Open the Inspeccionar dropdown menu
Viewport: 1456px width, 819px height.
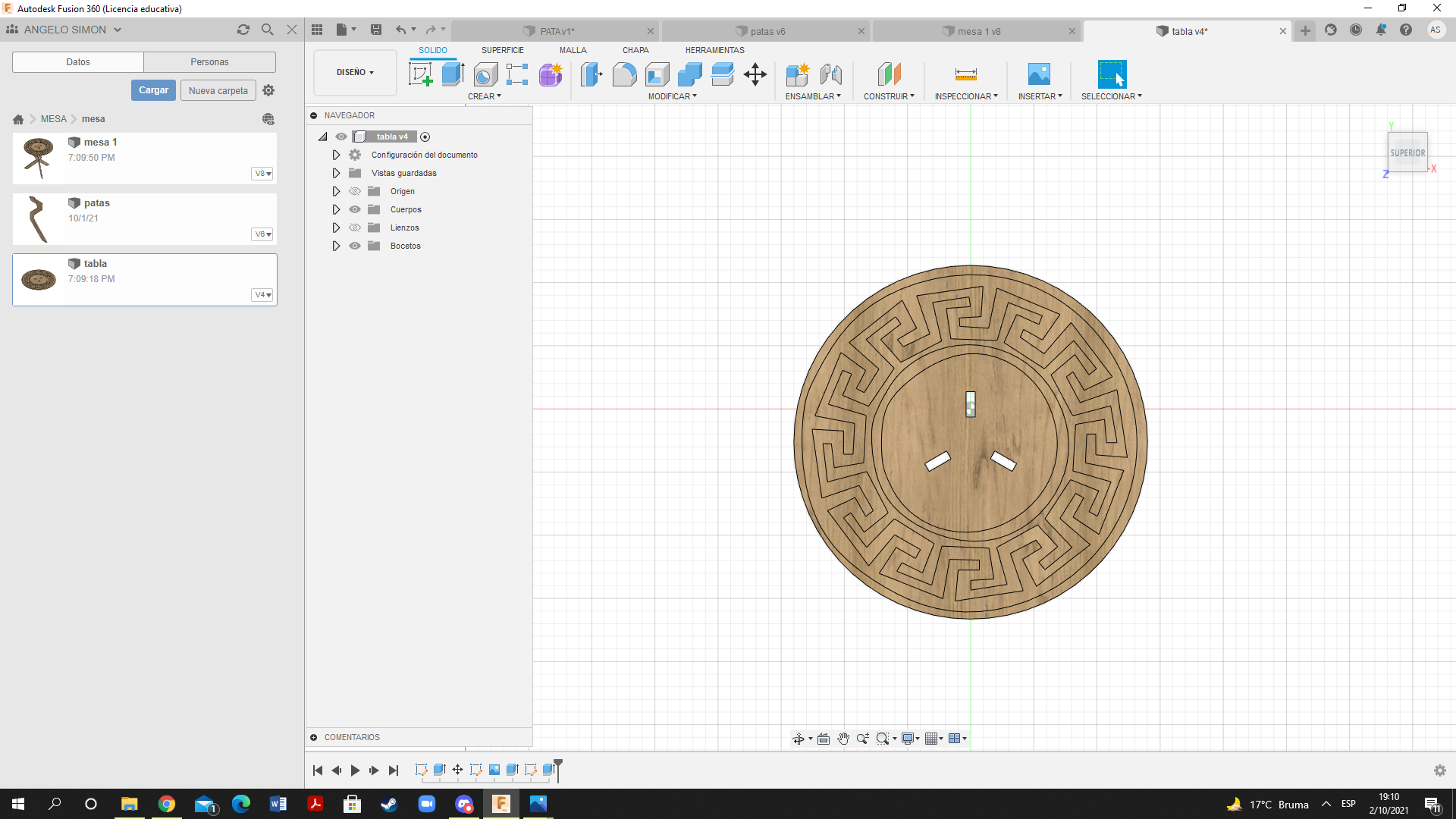coord(966,96)
